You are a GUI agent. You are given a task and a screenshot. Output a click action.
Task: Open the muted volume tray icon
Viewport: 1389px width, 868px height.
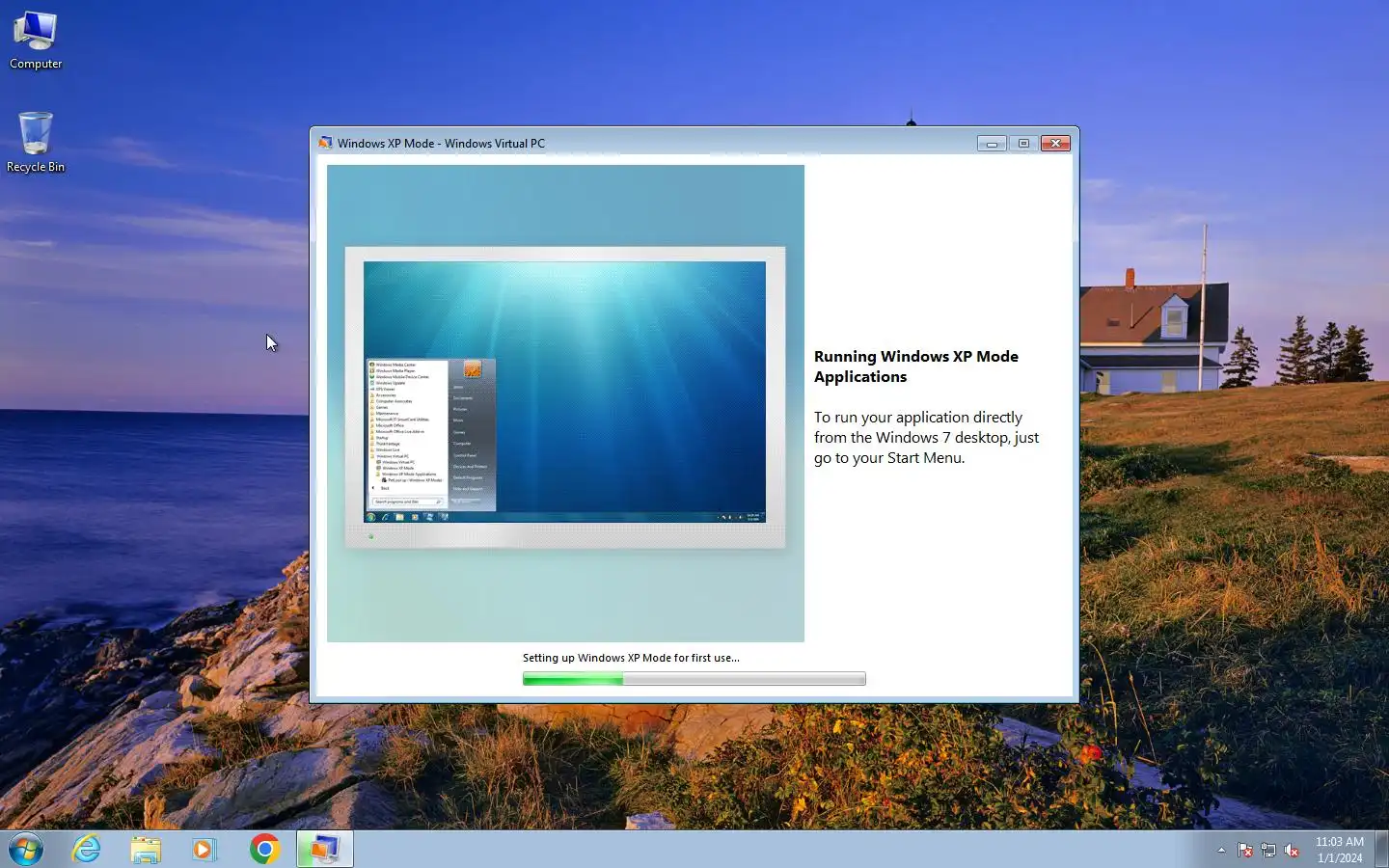1292,851
